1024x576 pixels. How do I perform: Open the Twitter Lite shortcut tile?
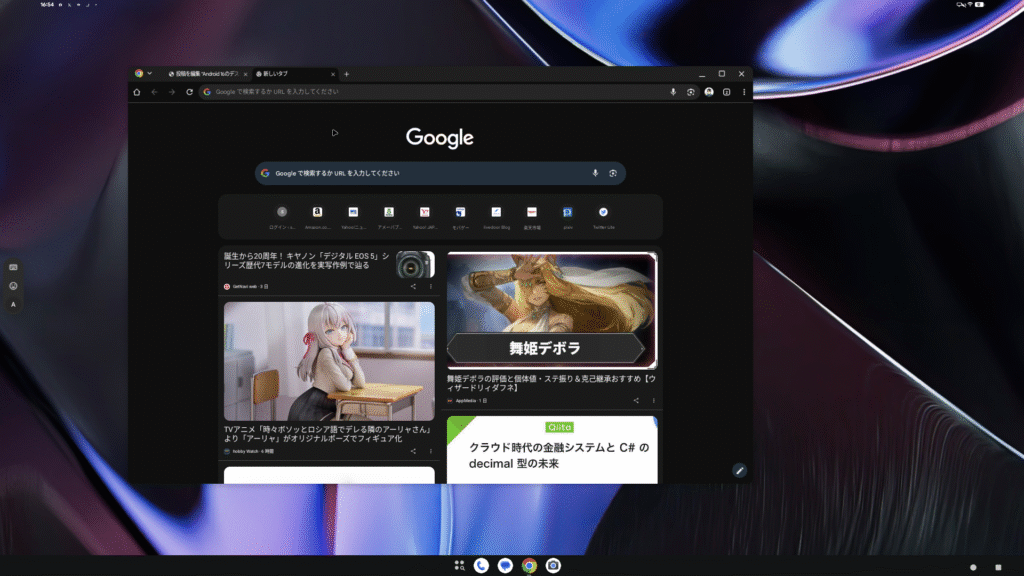pos(603,213)
